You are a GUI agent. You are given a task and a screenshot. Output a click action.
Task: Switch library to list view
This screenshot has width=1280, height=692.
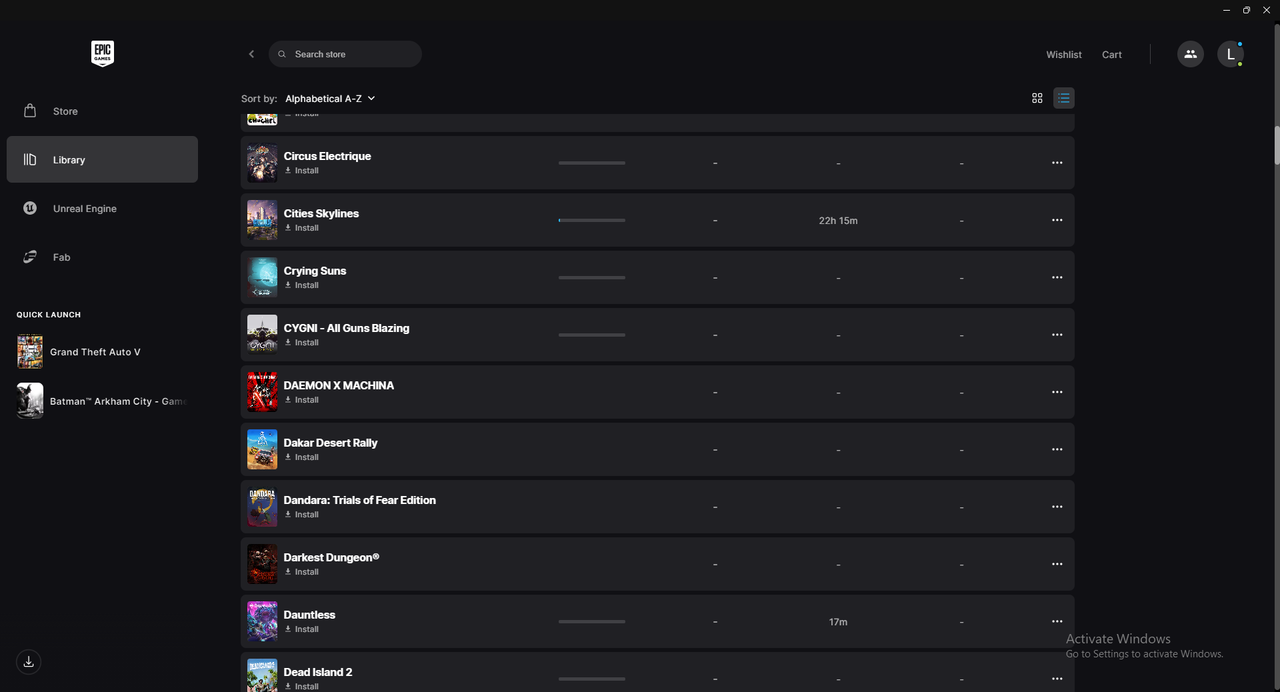[1064, 98]
